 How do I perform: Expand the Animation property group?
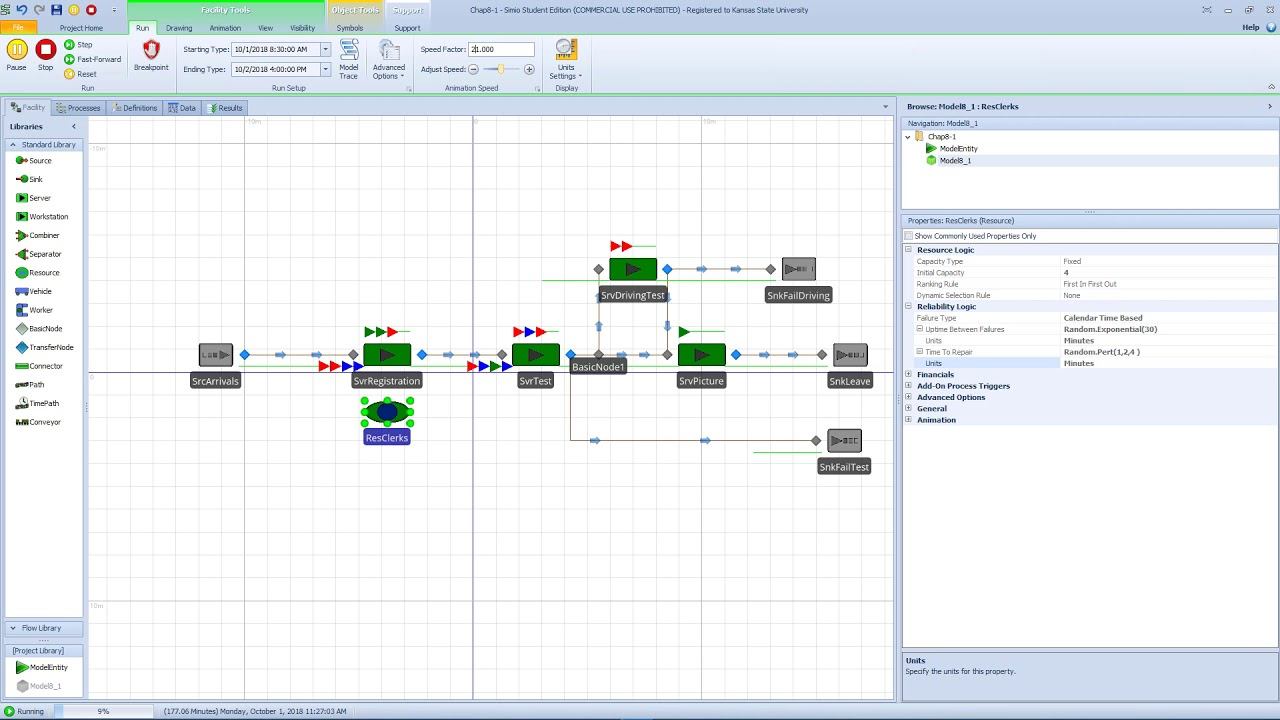(x=909, y=420)
